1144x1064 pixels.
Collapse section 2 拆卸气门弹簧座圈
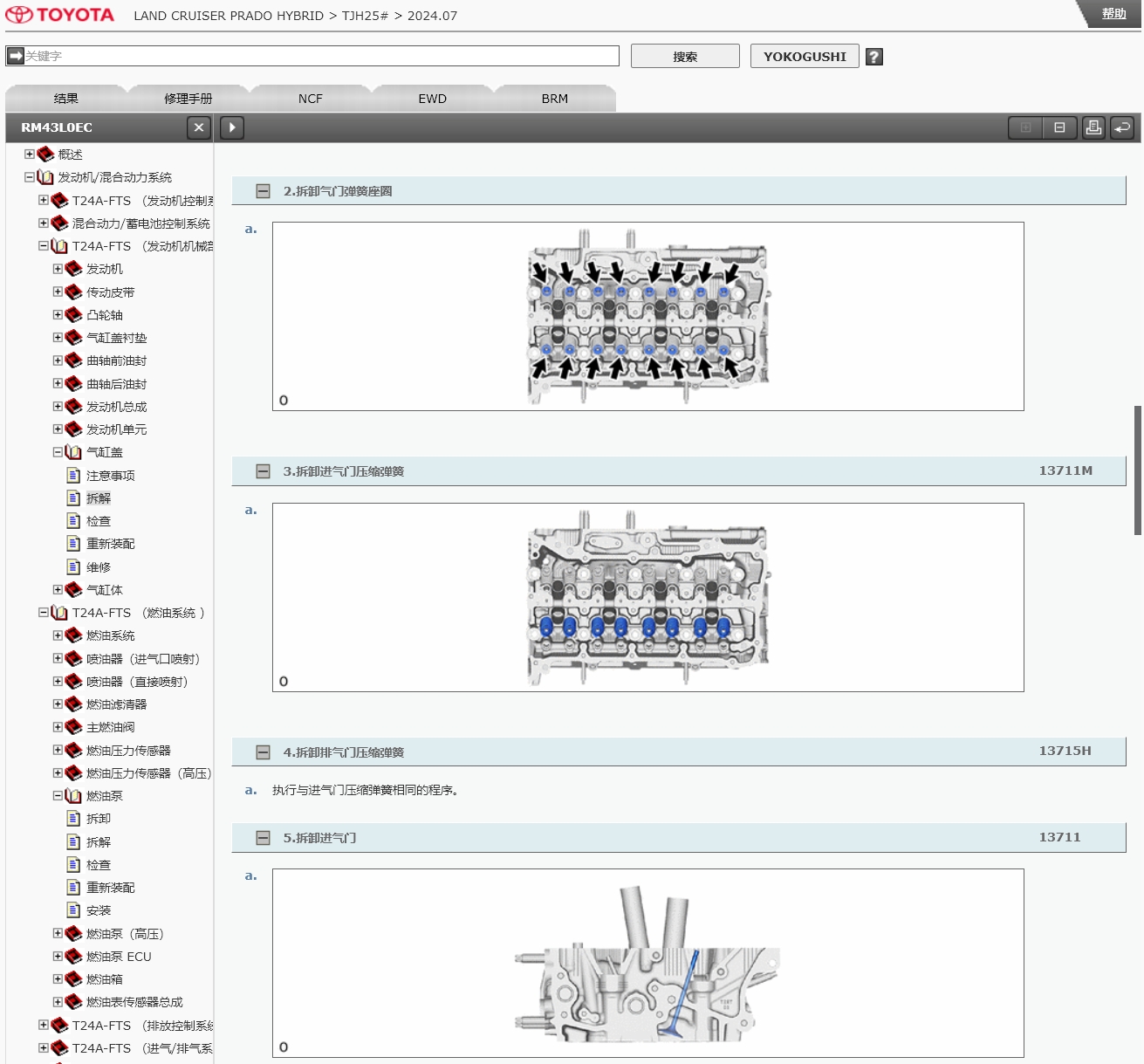[x=263, y=191]
